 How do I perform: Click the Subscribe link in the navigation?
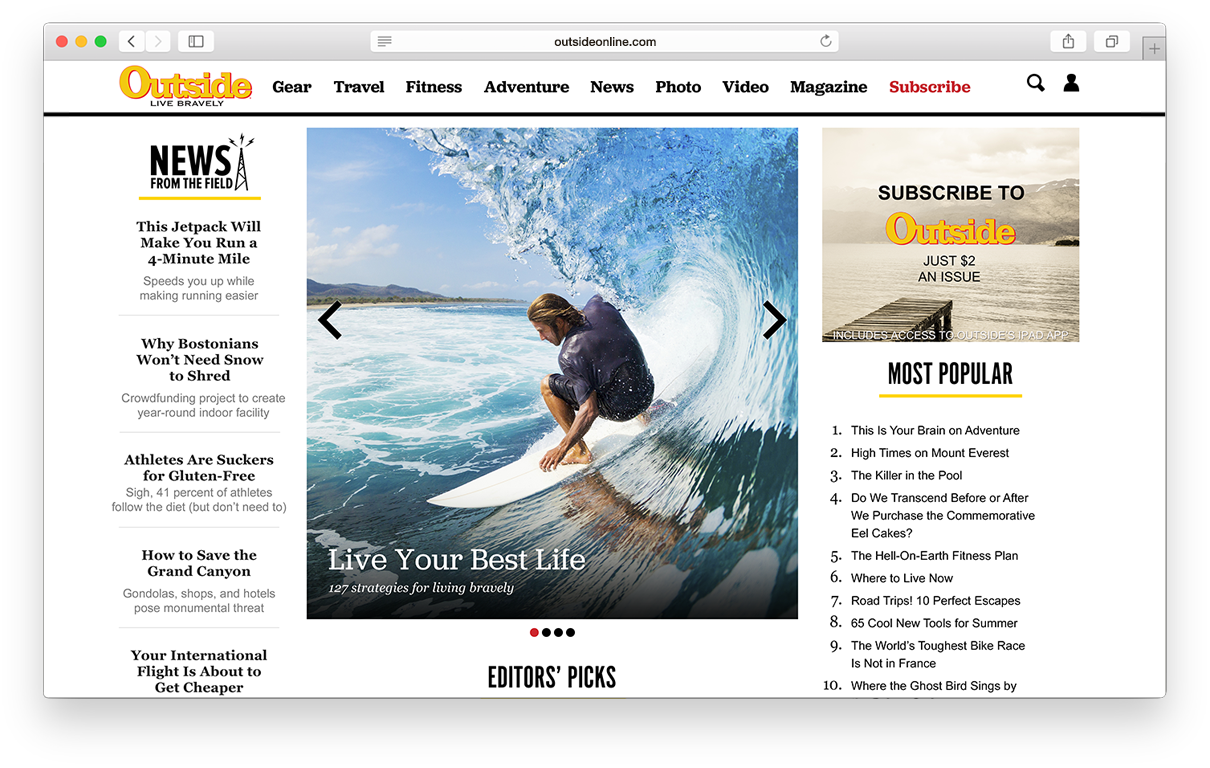929,87
